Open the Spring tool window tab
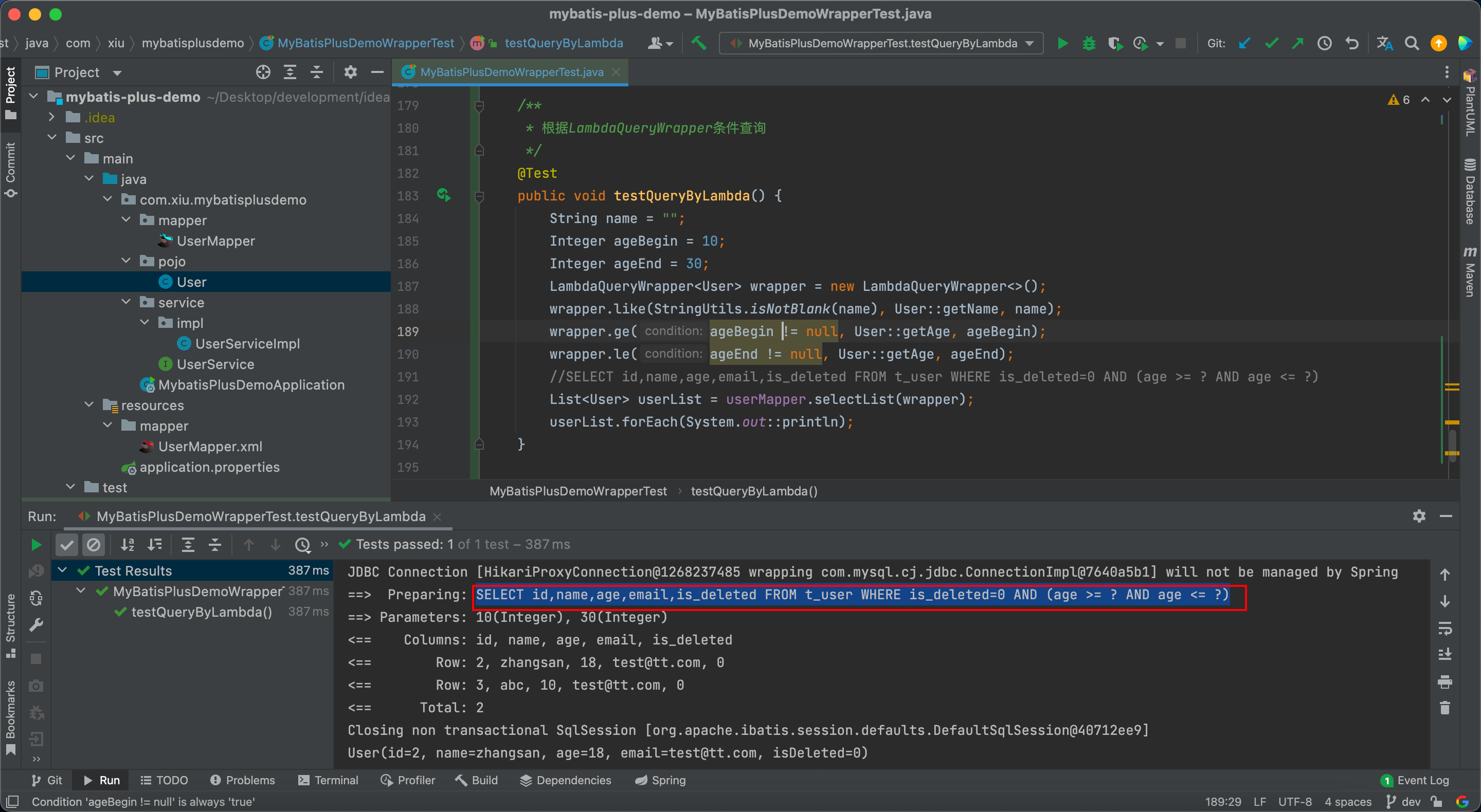The height and width of the screenshot is (812, 1481). [661, 780]
